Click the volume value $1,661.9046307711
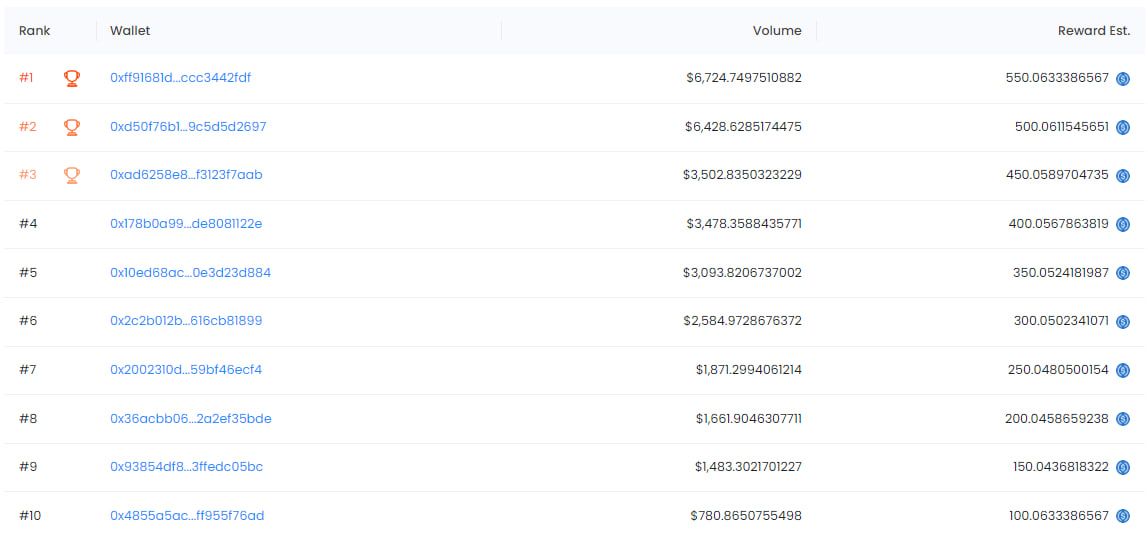Viewport: 1148px width, 541px height. 749,418
